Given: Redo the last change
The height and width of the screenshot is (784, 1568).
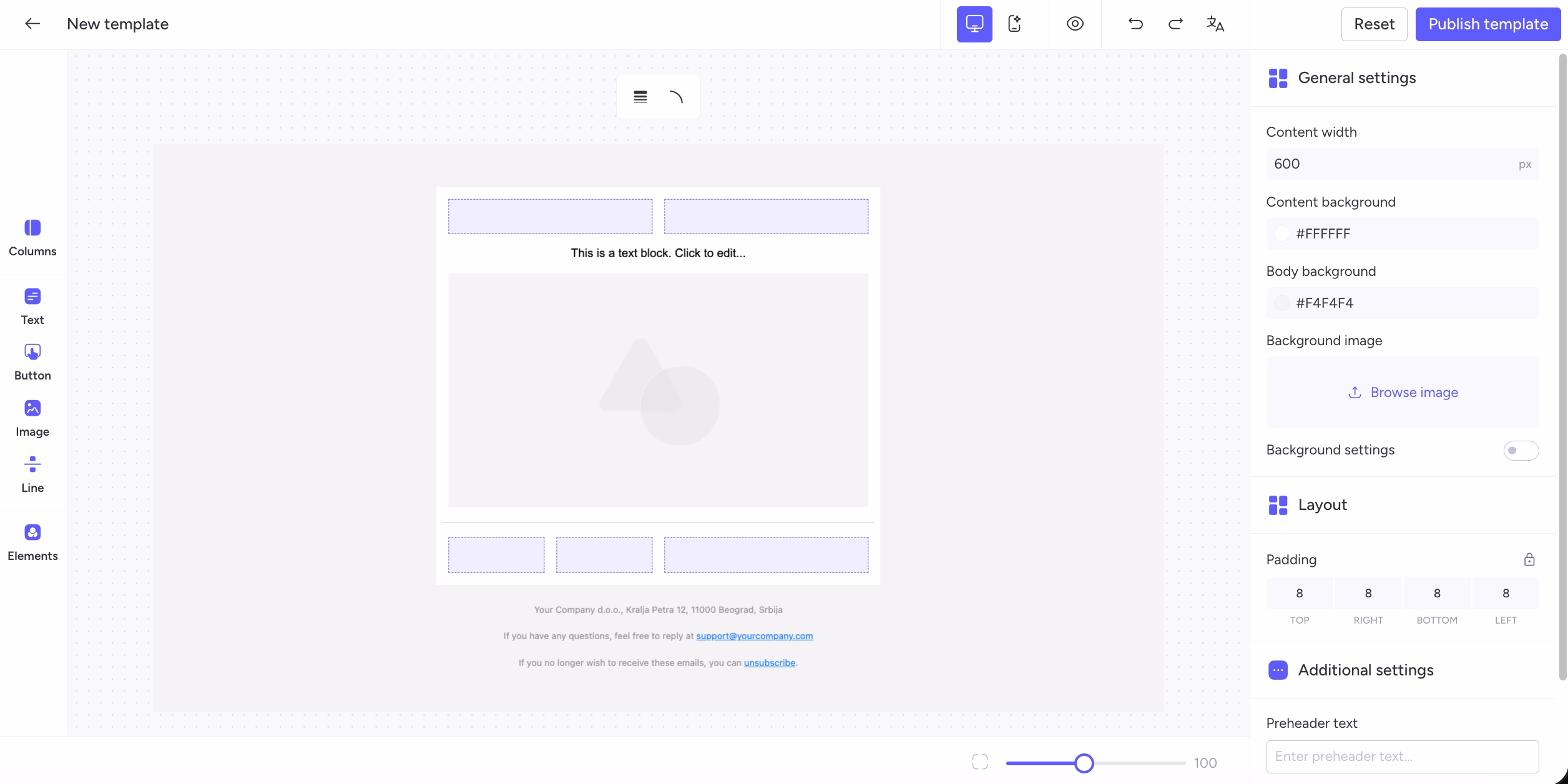Looking at the screenshot, I should 1175,24.
